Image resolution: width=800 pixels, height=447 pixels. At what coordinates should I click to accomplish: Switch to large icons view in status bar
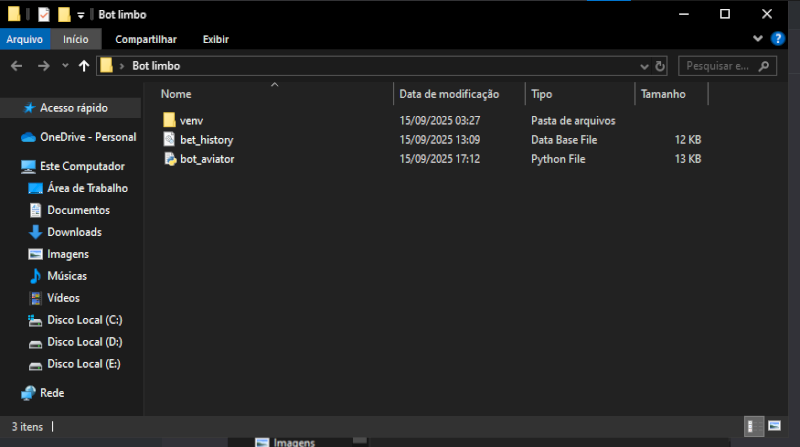pos(773,427)
